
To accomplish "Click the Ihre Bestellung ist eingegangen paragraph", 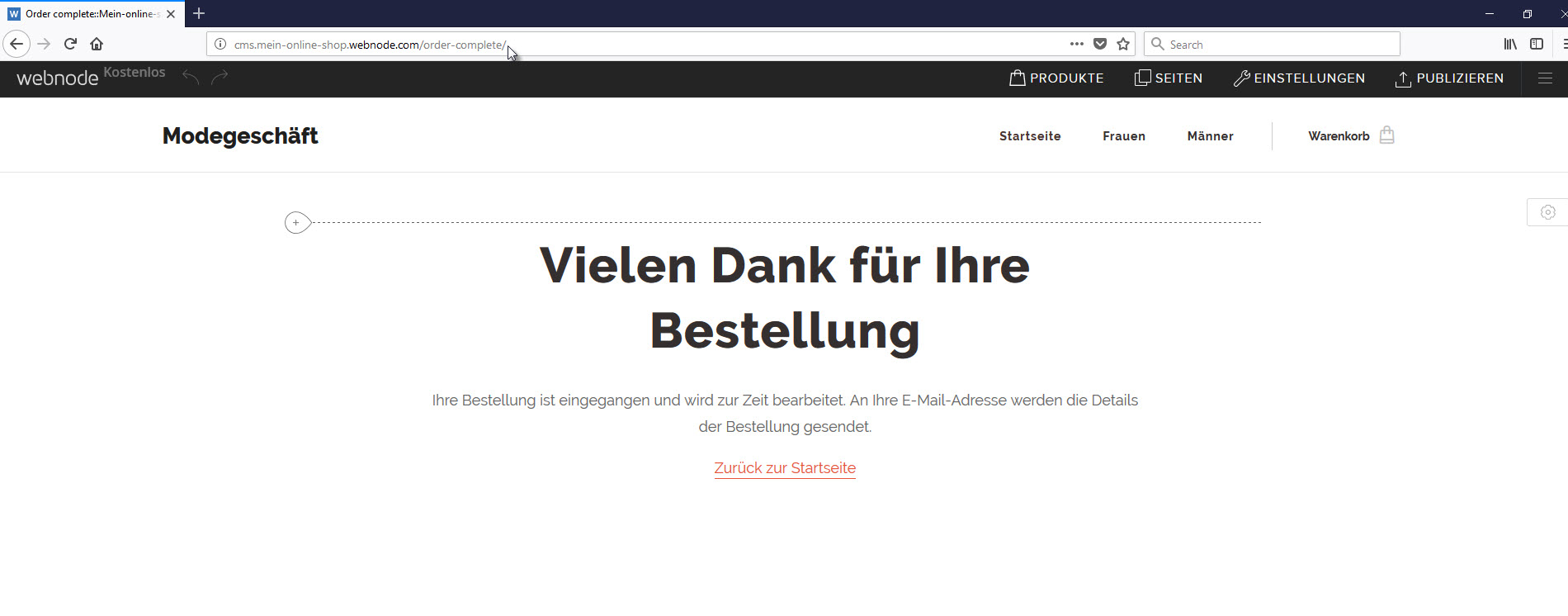I will [x=785, y=413].
